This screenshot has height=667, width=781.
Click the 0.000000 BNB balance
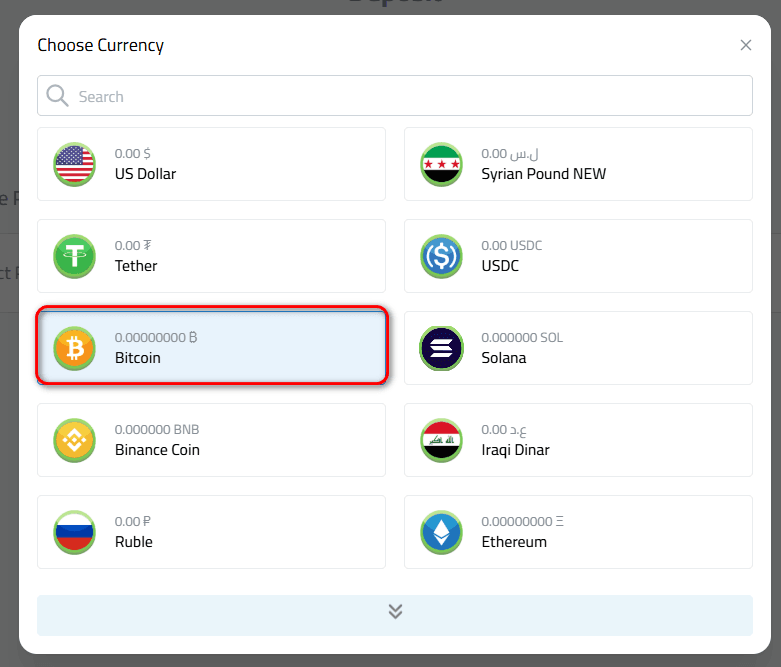click(157, 429)
